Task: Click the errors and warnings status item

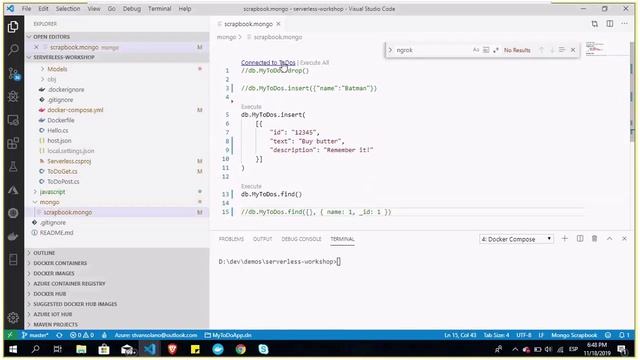Action: click(x=82, y=335)
